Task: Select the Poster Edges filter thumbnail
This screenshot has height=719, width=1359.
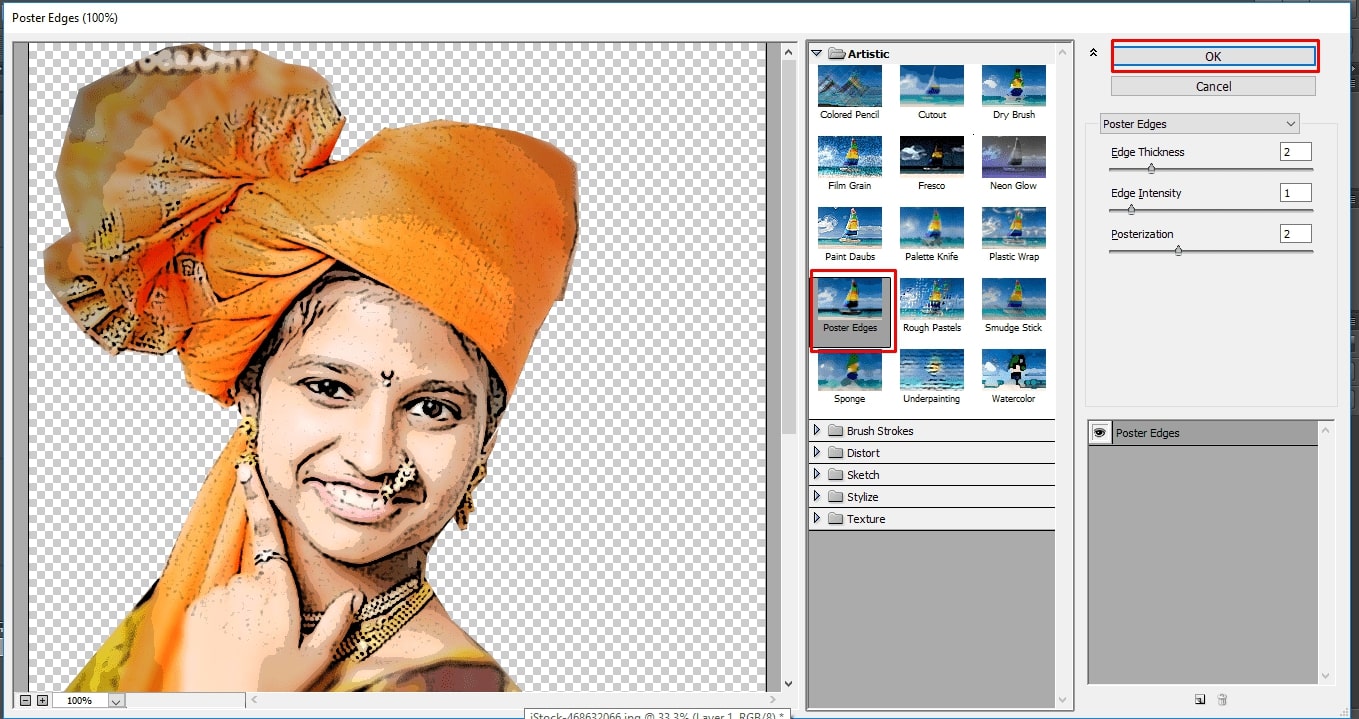Action: tap(849, 300)
